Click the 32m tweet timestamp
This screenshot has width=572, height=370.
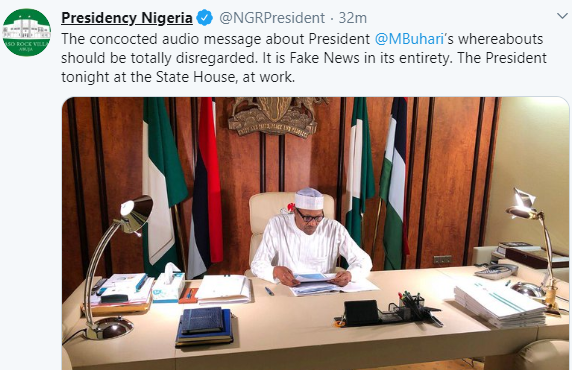[352, 18]
